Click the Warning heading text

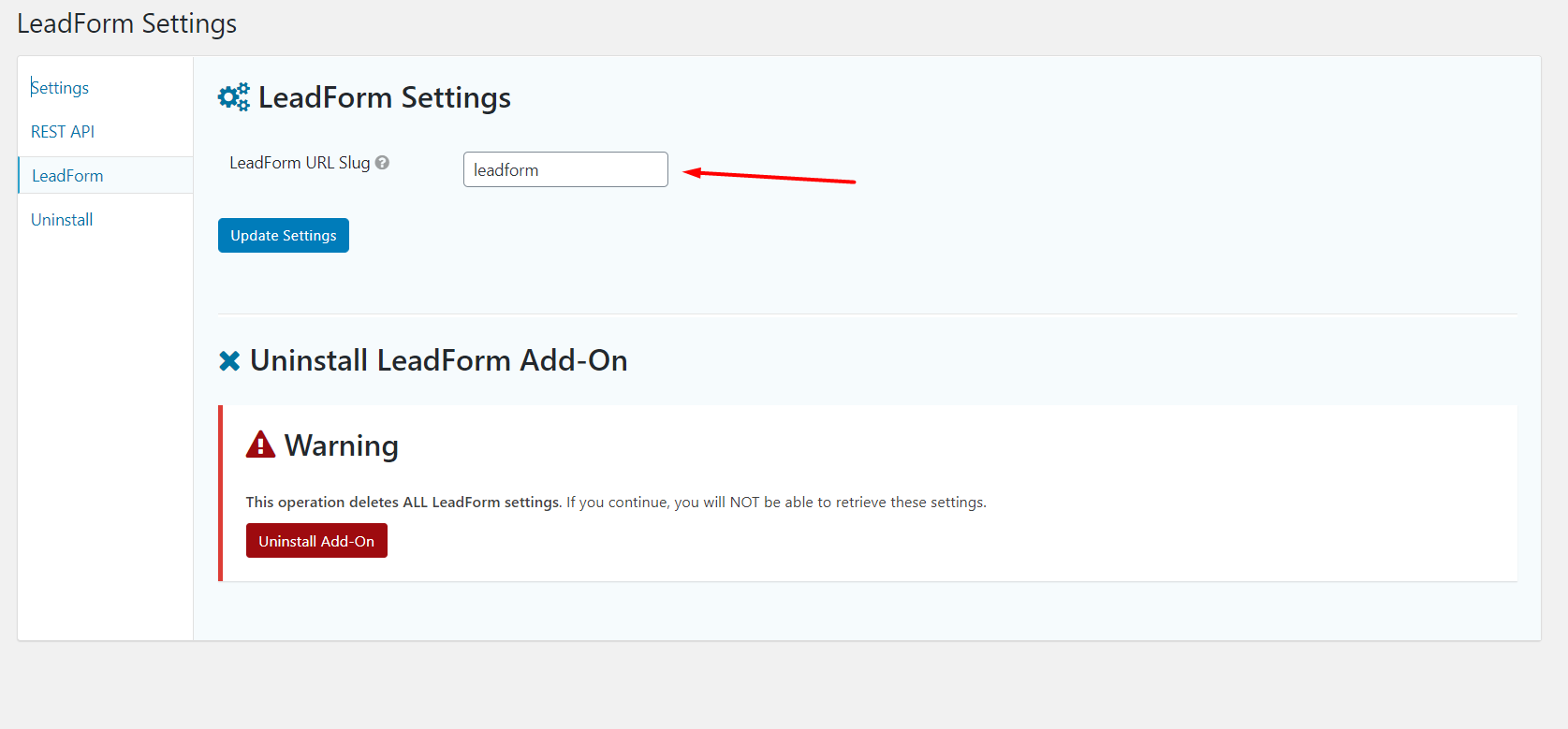pos(341,446)
